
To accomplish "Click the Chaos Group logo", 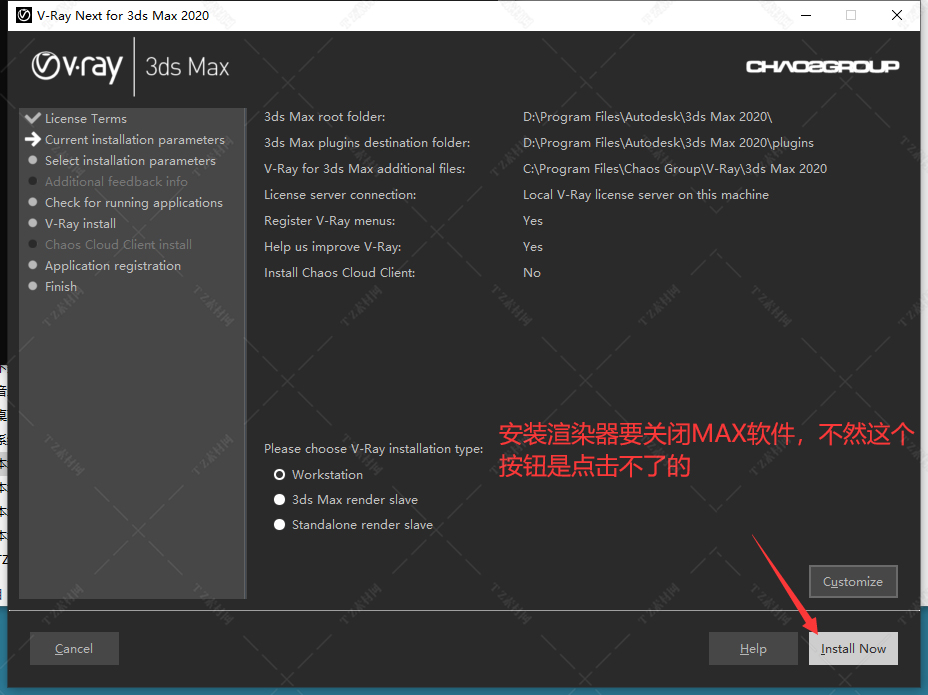I will tap(822, 66).
